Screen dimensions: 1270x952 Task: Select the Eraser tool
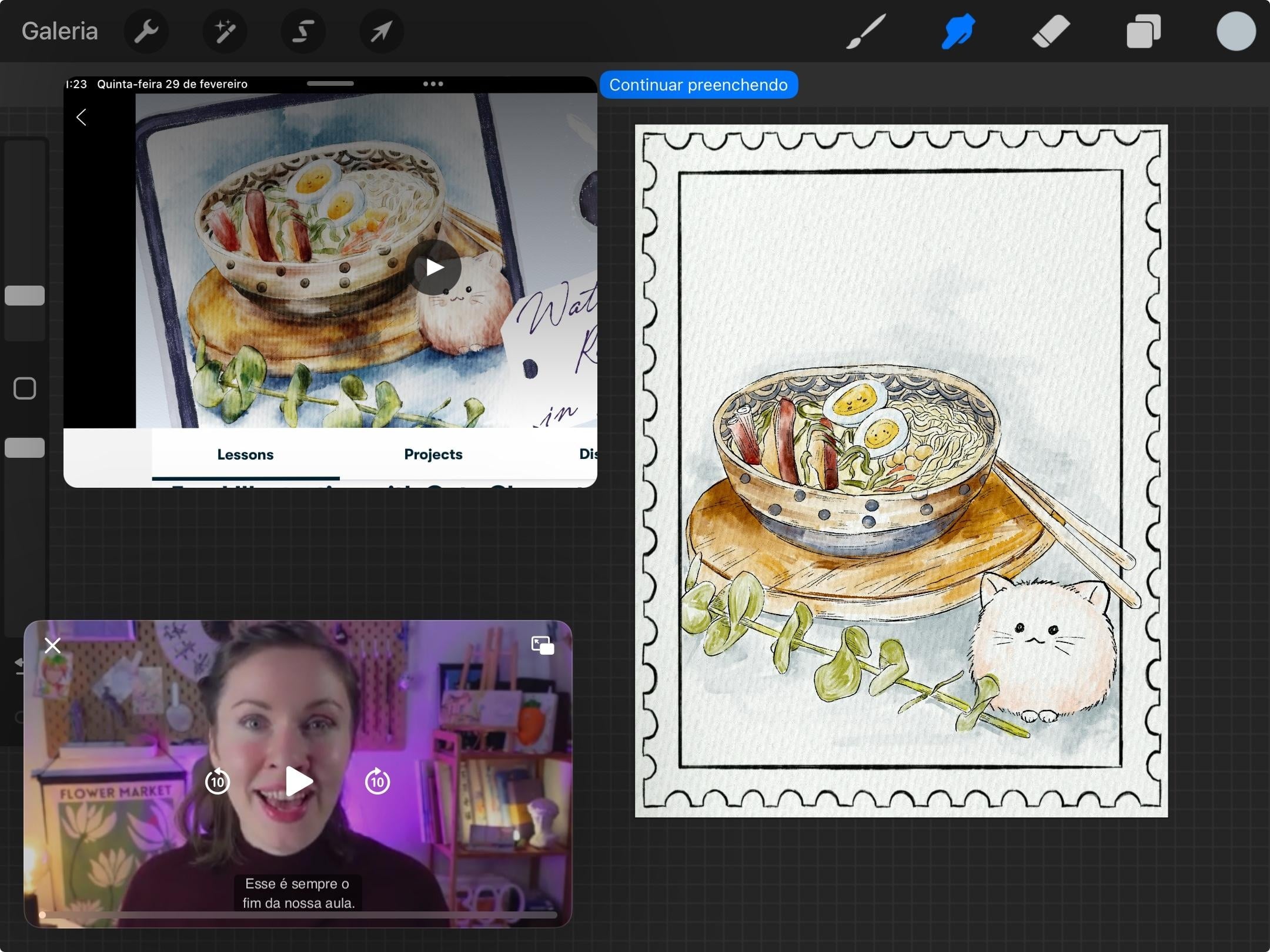coord(1051,31)
